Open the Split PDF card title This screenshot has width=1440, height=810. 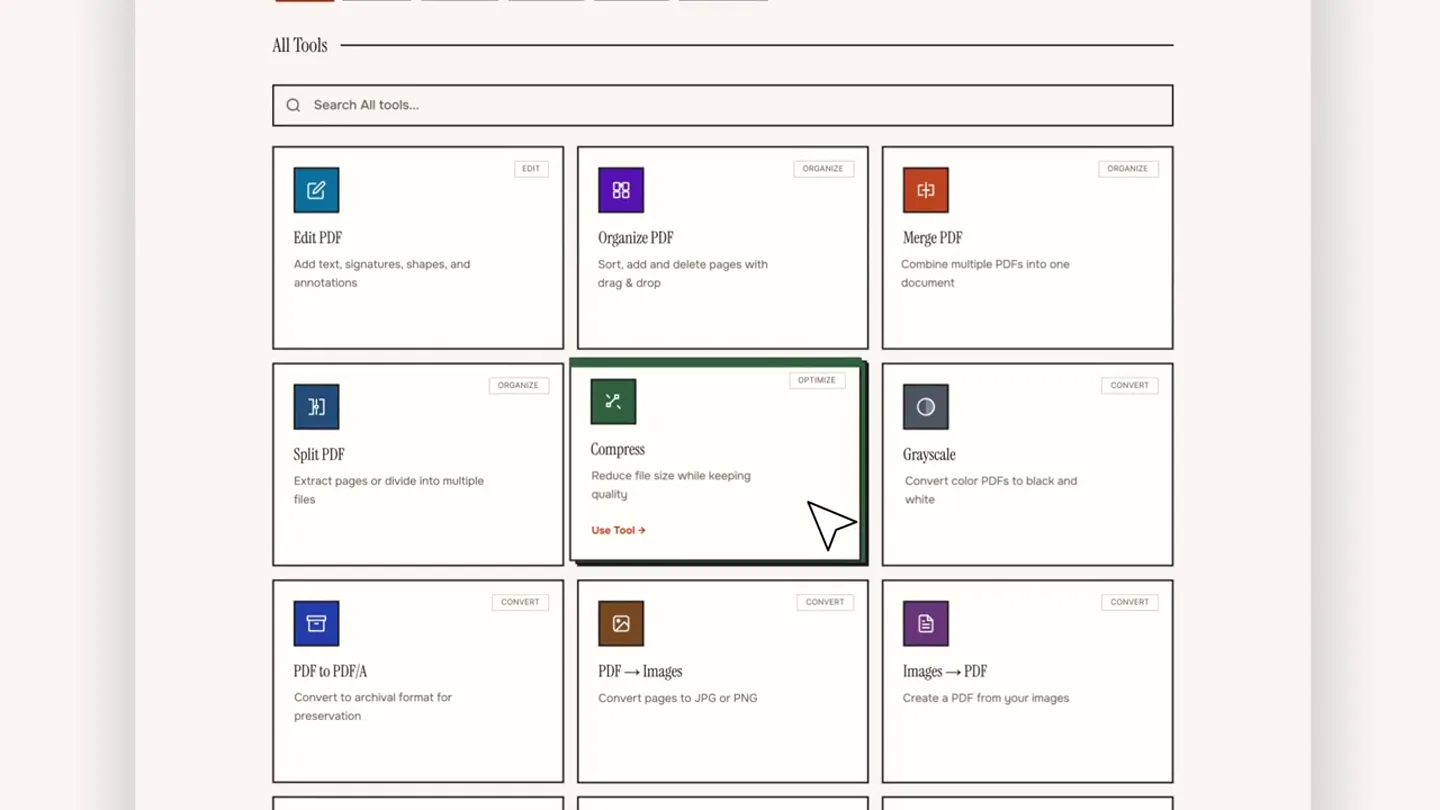tap(319, 454)
